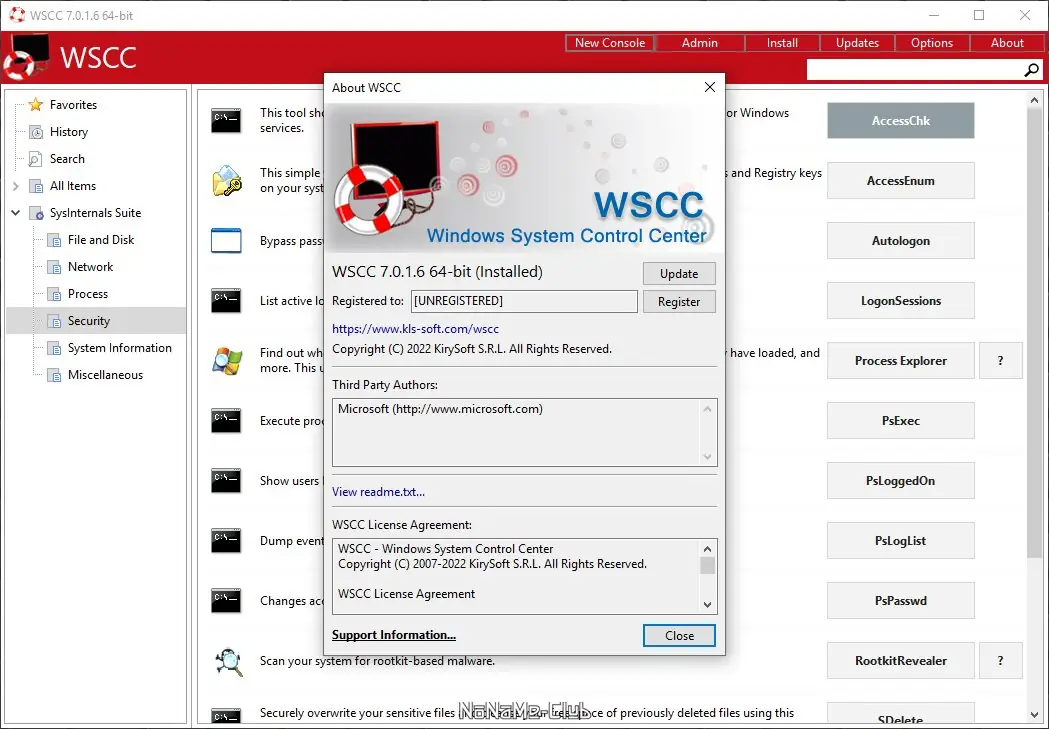Click PsLoggedOn console icon
The height and width of the screenshot is (729, 1049).
pos(226,481)
